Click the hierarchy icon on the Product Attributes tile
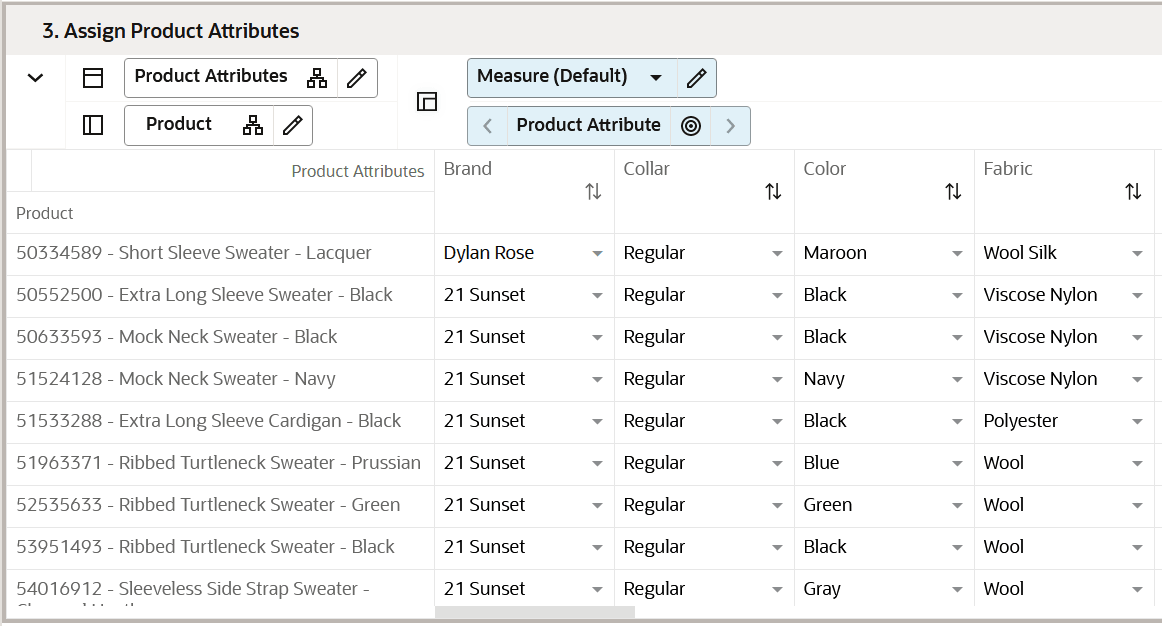The height and width of the screenshot is (626, 1162). coord(317,77)
